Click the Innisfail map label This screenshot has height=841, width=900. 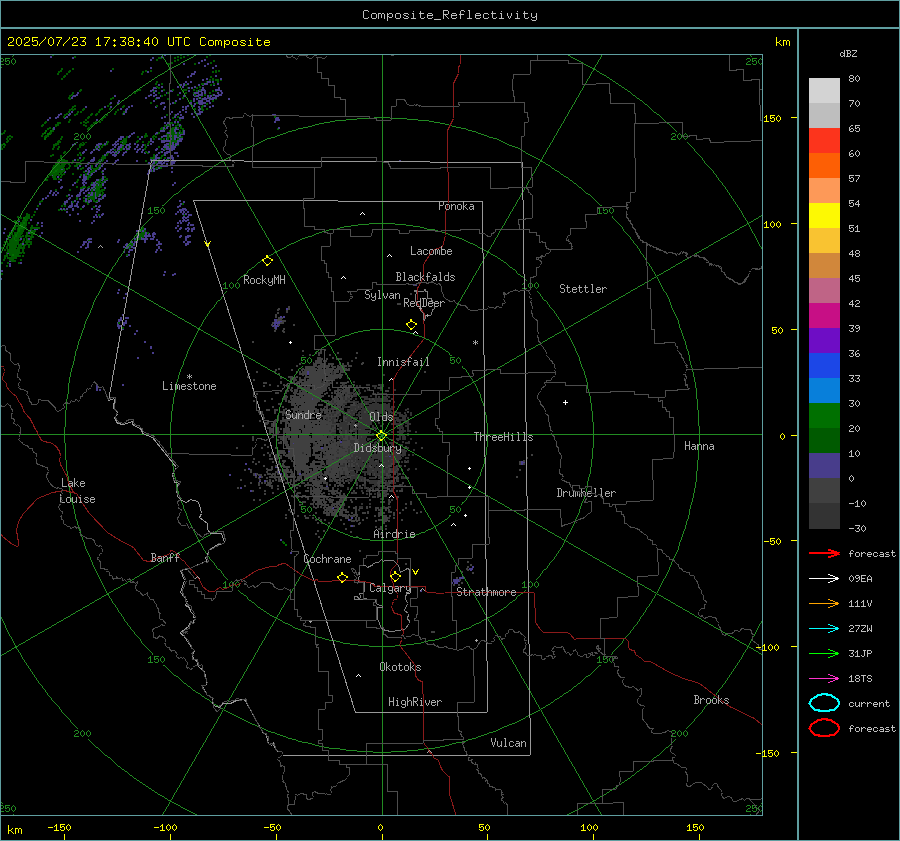(x=403, y=362)
